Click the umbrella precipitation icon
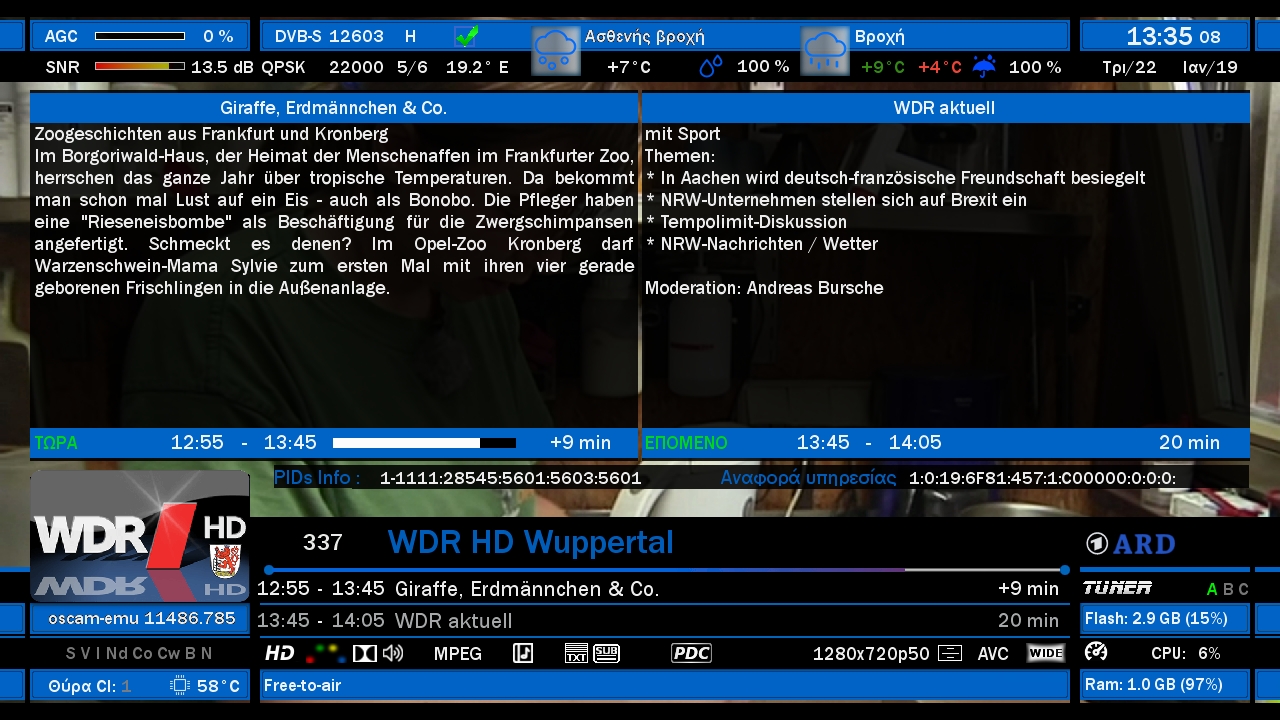 985,67
